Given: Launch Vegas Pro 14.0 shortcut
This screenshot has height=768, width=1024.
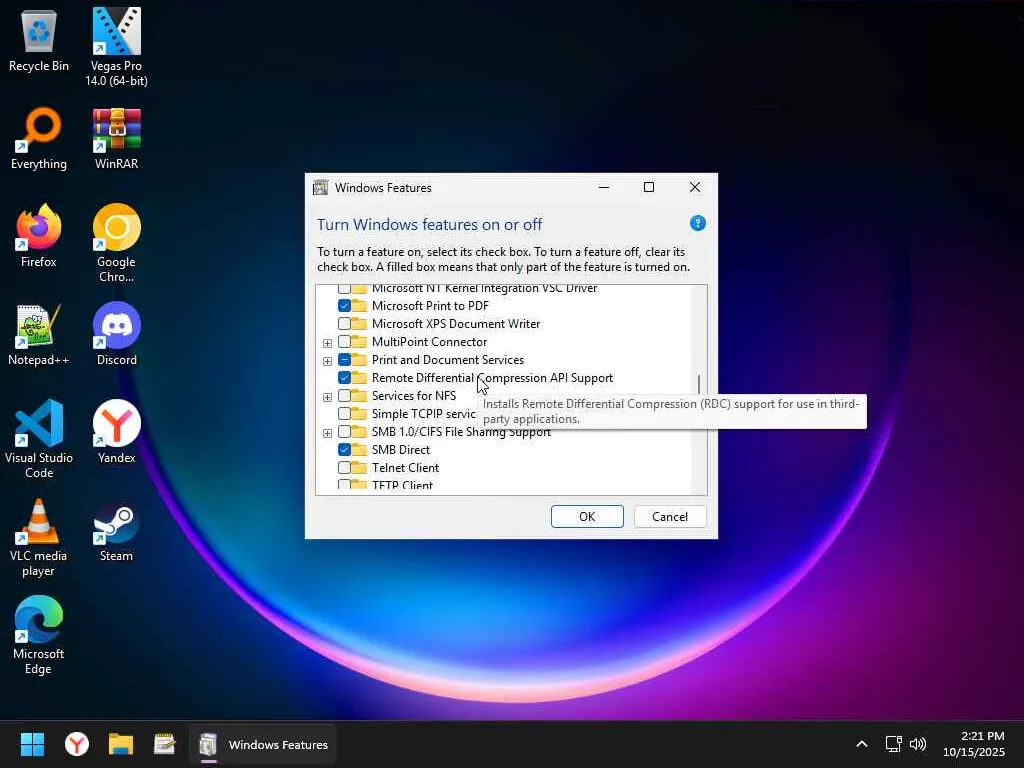Looking at the screenshot, I should [116, 47].
